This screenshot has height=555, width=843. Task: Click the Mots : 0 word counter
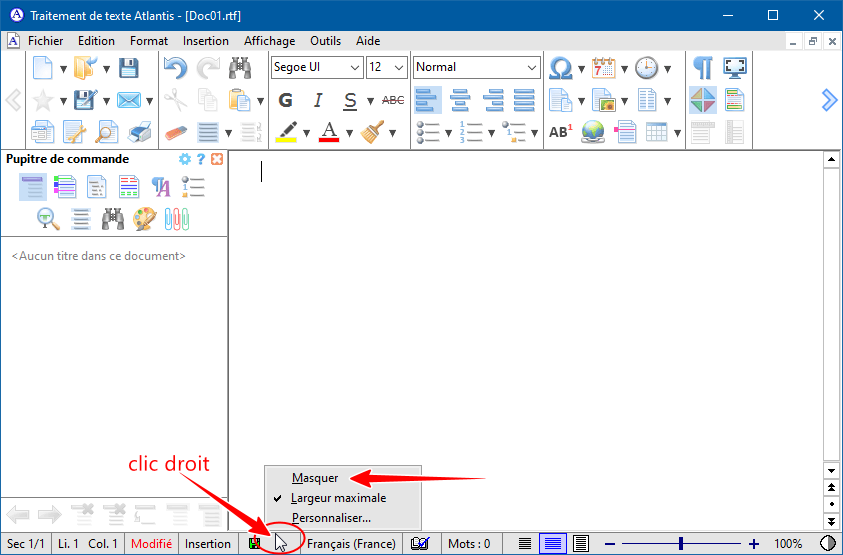coord(469,544)
